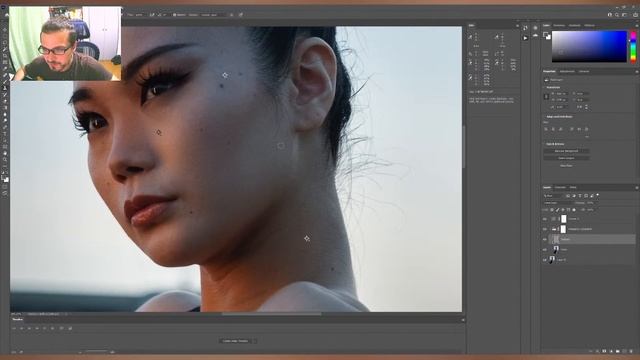
Task: Select the Crop tool
Action: (x=5, y=56)
